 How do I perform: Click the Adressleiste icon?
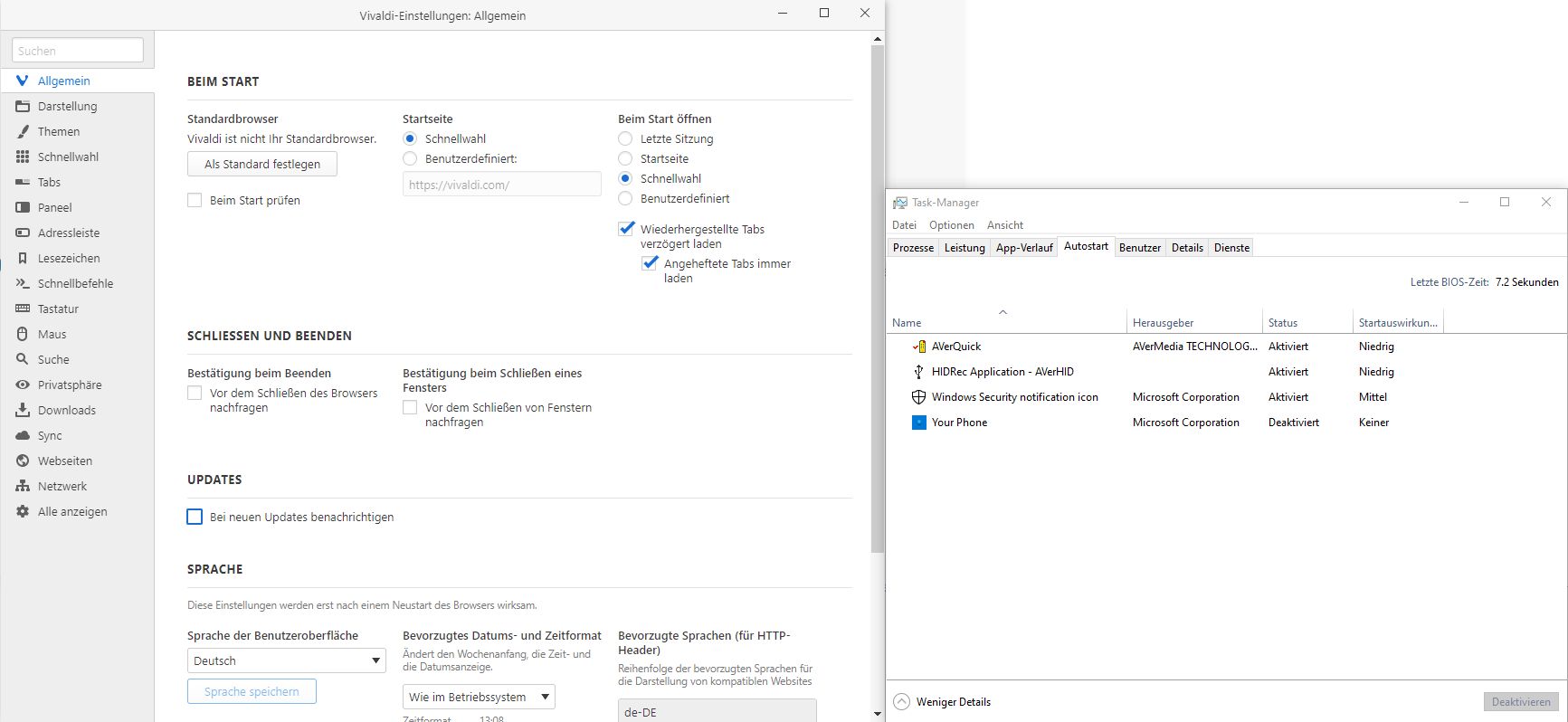click(23, 233)
